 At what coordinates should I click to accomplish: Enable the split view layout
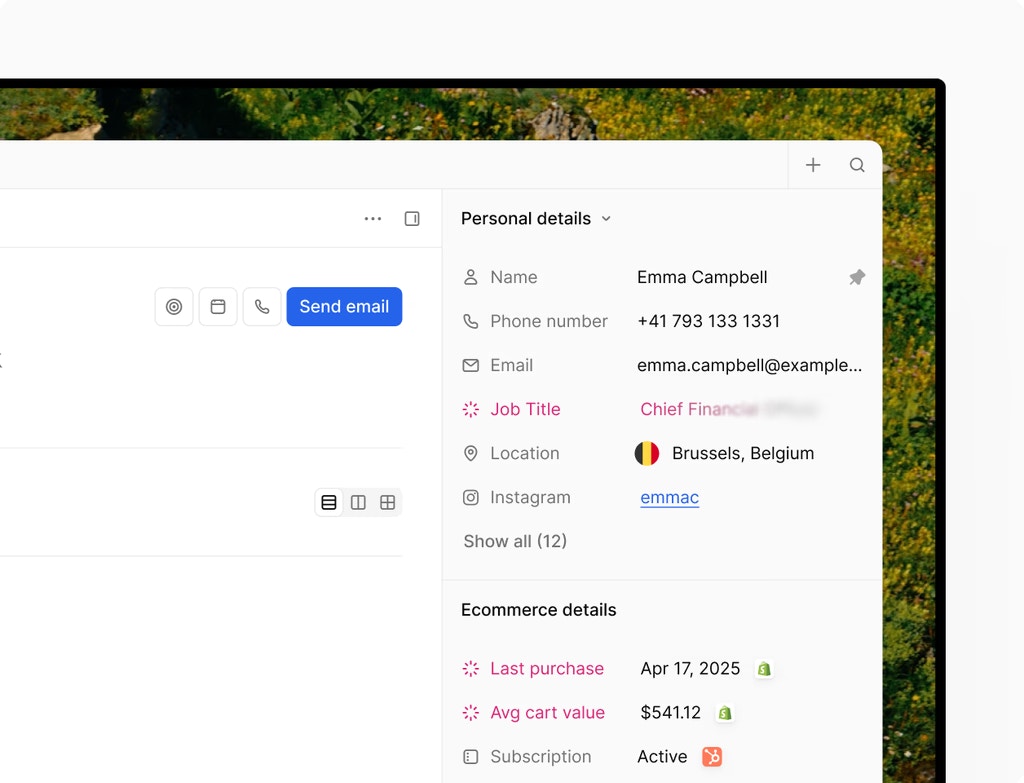(358, 502)
